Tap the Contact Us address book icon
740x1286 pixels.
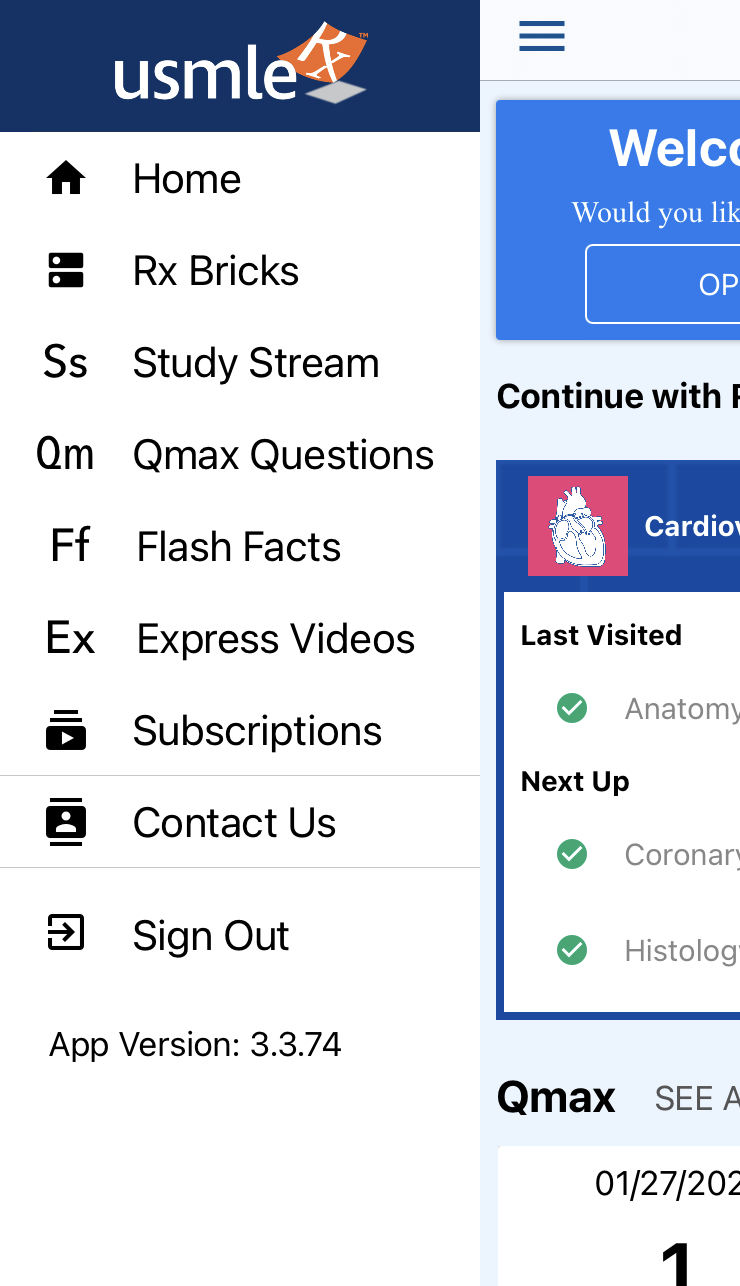coord(65,822)
